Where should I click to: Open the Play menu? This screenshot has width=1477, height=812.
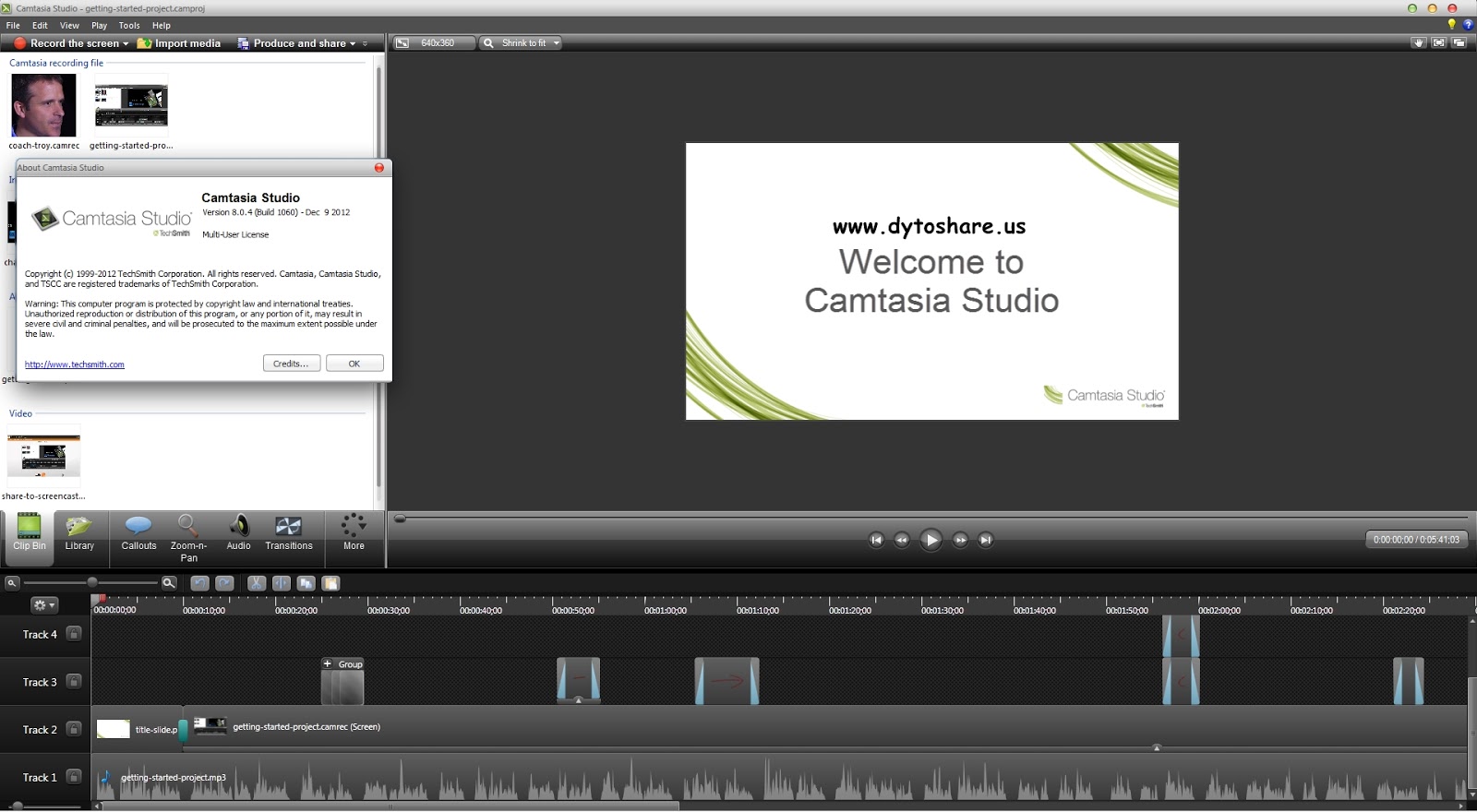(x=99, y=26)
